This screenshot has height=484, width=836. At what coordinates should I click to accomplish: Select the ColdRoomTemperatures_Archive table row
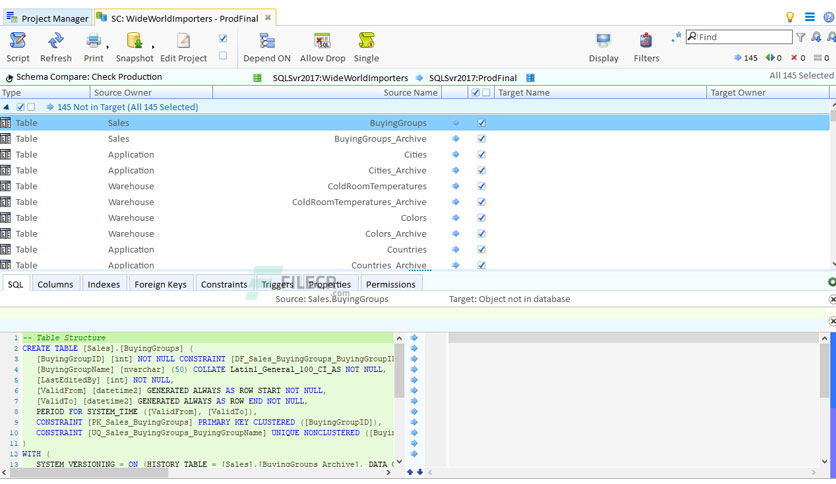point(415,202)
